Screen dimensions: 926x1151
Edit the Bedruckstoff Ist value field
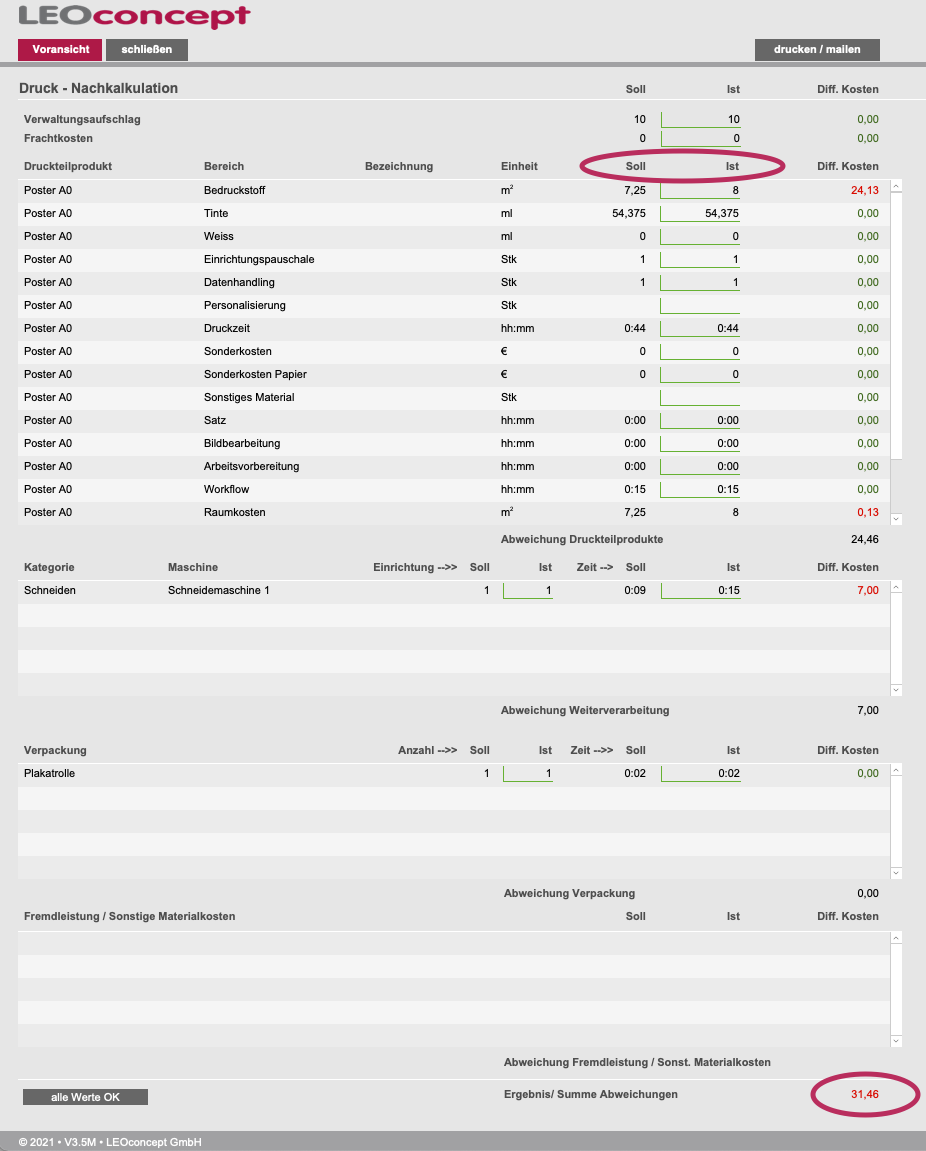pos(700,190)
